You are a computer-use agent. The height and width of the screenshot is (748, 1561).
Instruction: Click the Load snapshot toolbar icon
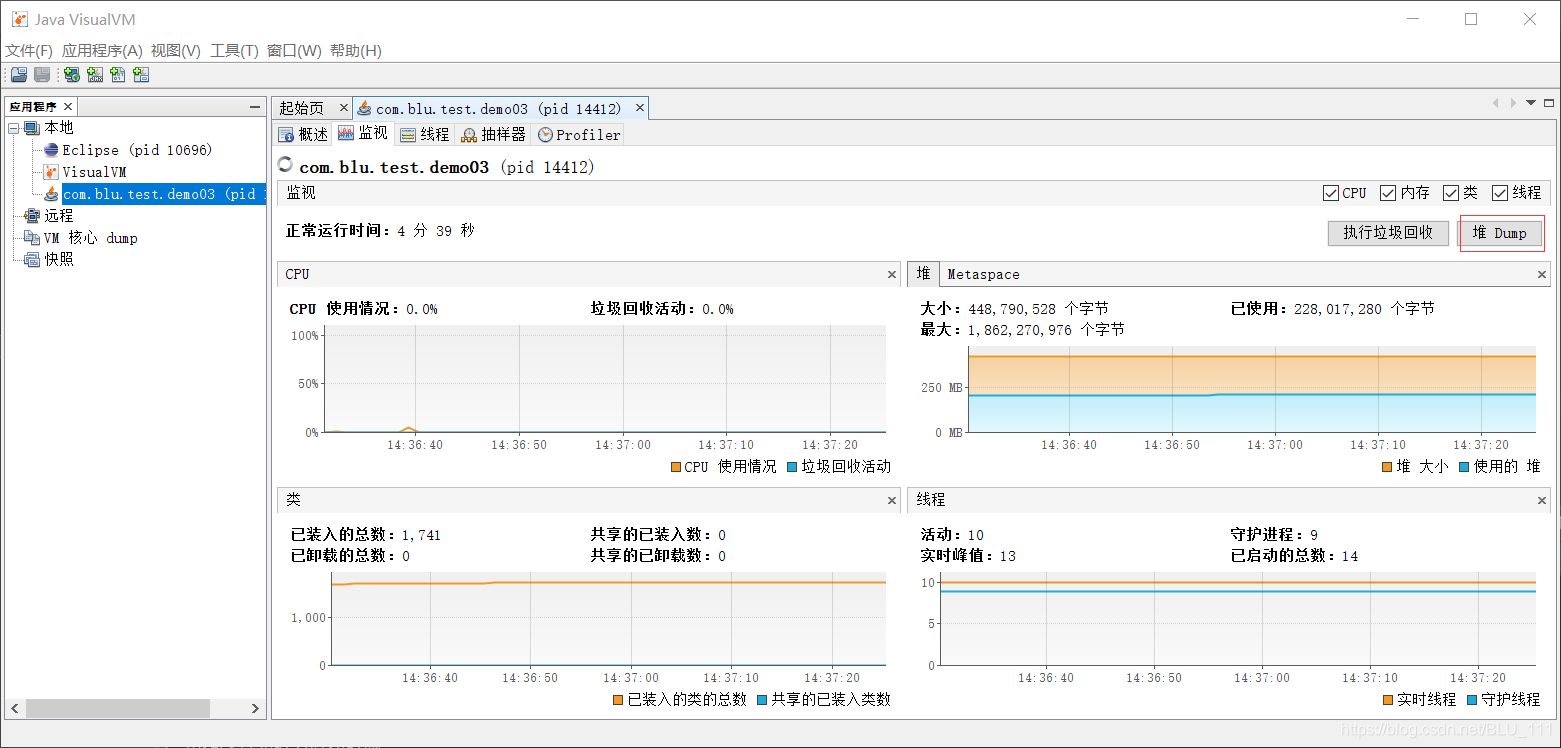point(19,75)
